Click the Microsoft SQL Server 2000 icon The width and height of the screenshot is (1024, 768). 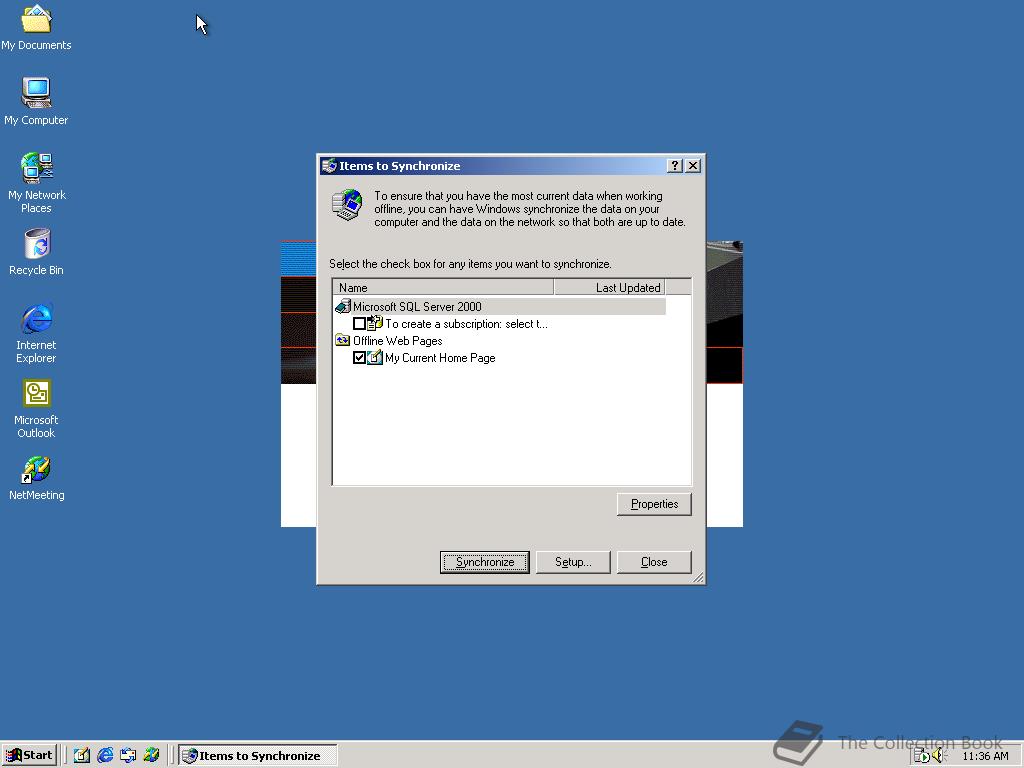343,306
